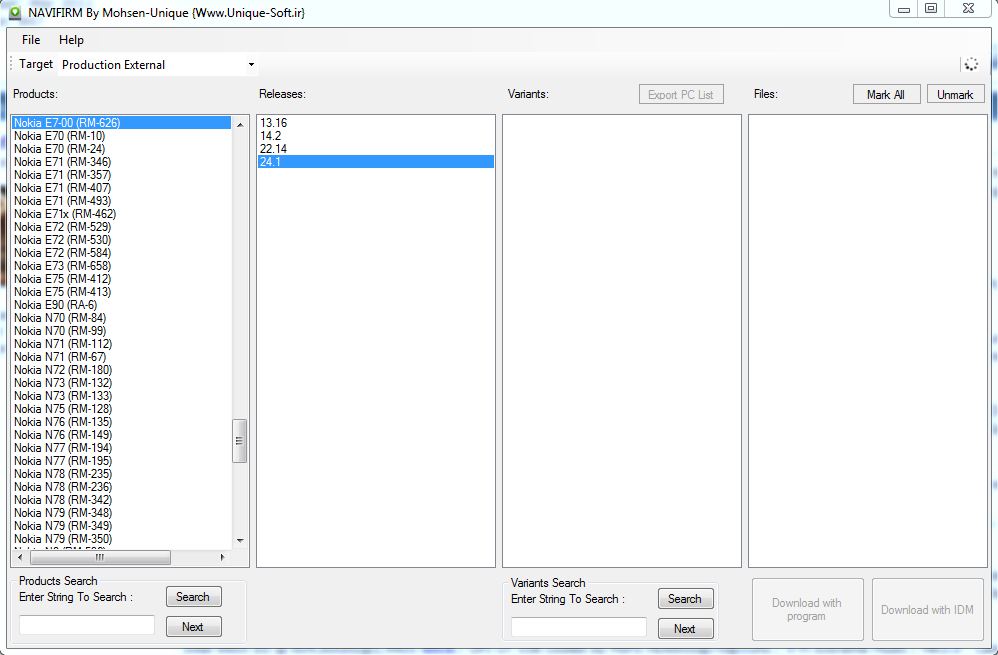Select Nokia E72 (RM-529)
The height and width of the screenshot is (655, 998).
point(122,227)
